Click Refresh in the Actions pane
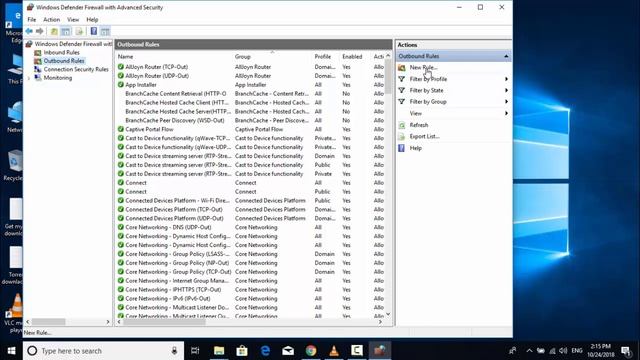Image resolution: width=640 pixels, height=360 pixels. pos(419,125)
